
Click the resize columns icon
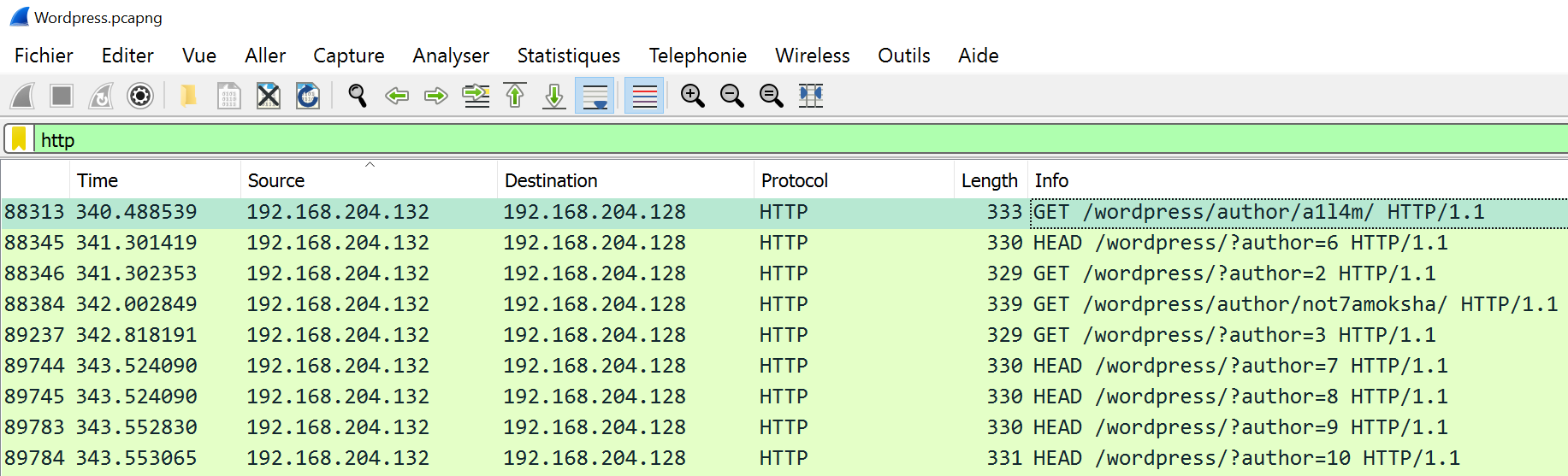(811, 96)
